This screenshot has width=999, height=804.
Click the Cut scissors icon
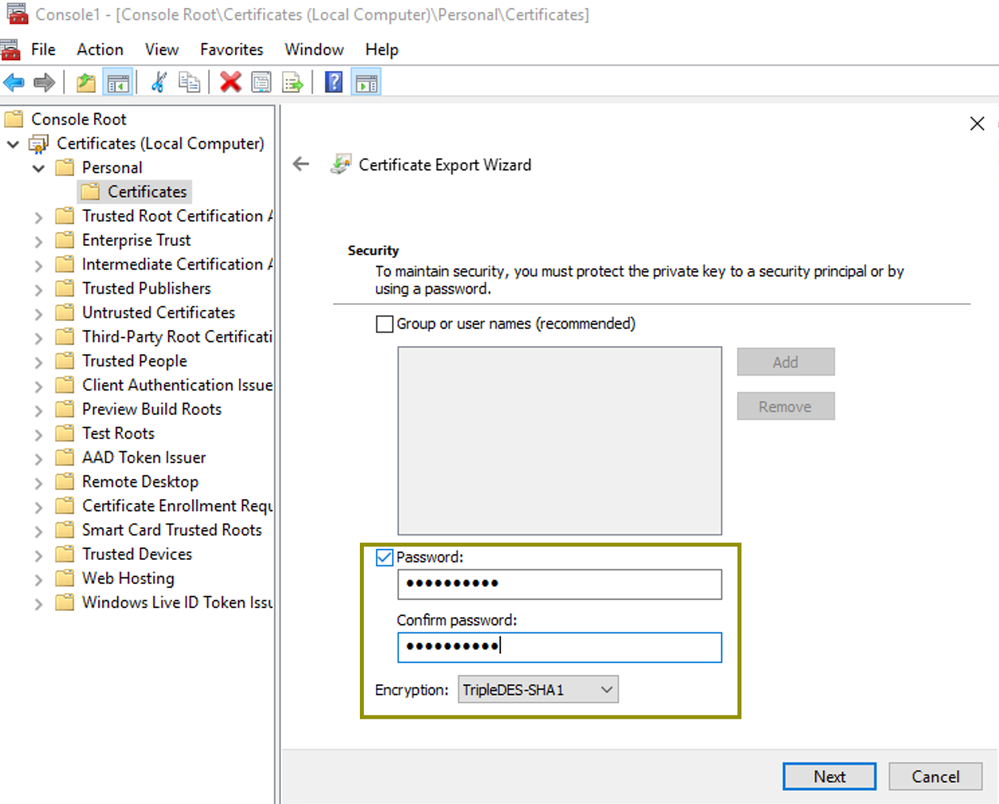pyautogui.click(x=158, y=82)
